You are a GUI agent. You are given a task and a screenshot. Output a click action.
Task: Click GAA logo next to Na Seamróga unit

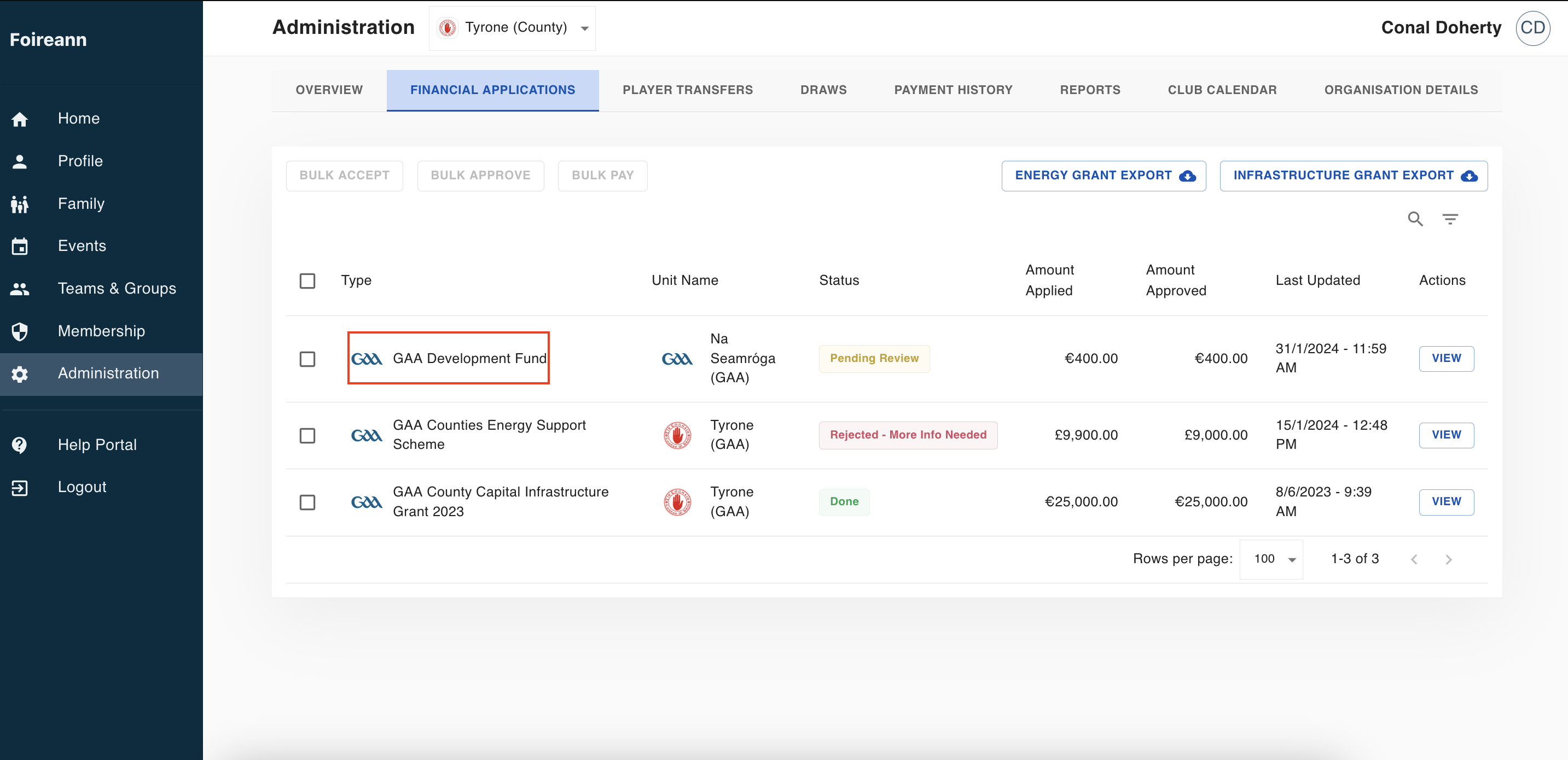click(677, 358)
